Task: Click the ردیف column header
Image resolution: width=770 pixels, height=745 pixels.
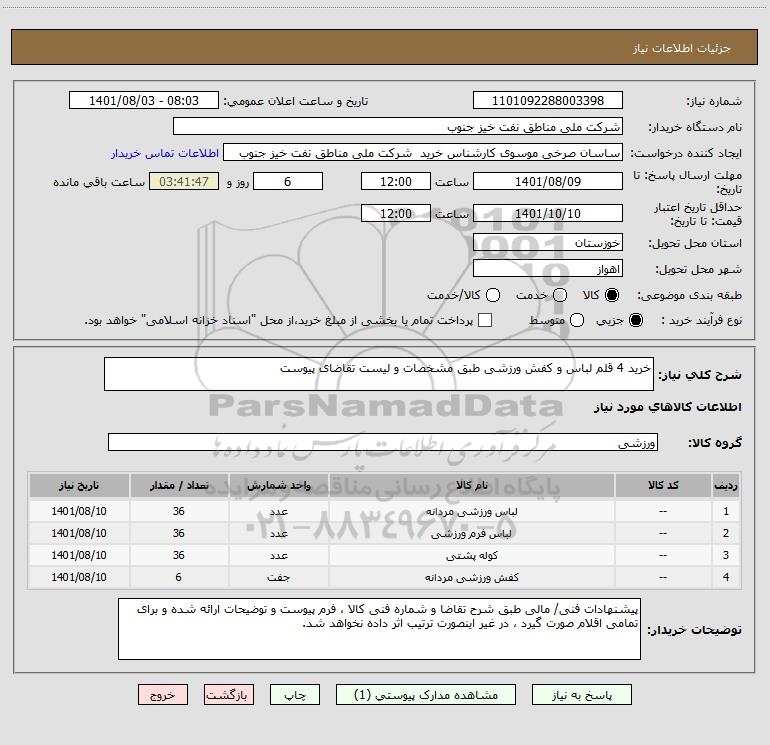Action: click(726, 485)
